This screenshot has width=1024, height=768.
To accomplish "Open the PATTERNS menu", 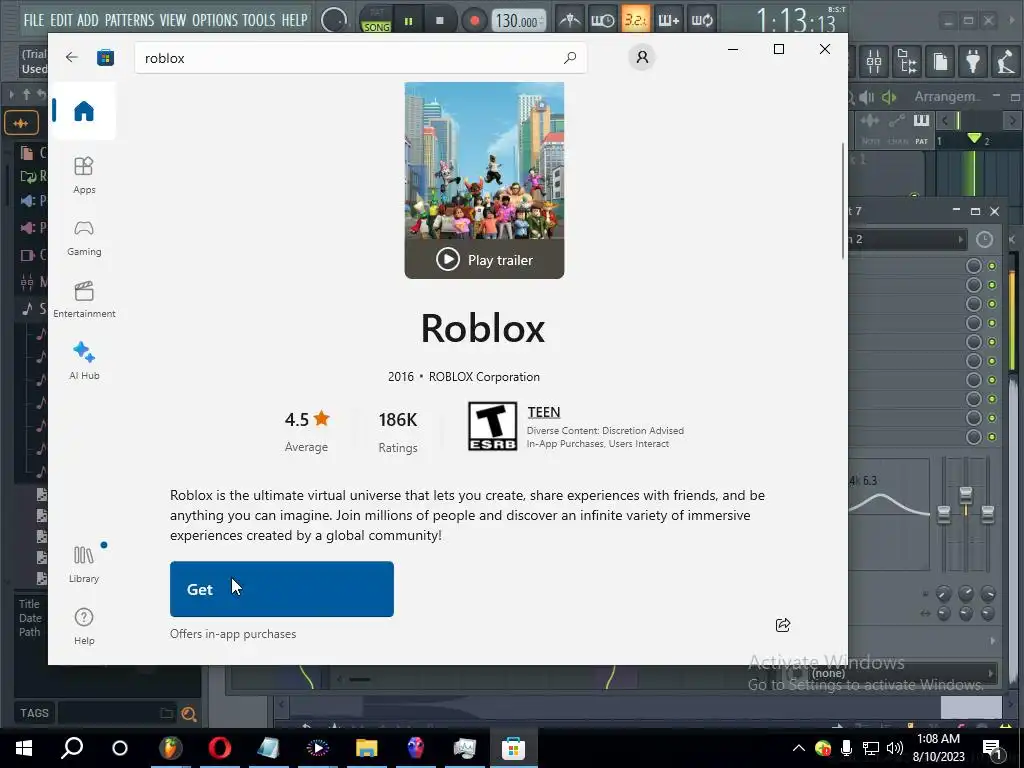I will [x=129, y=20].
